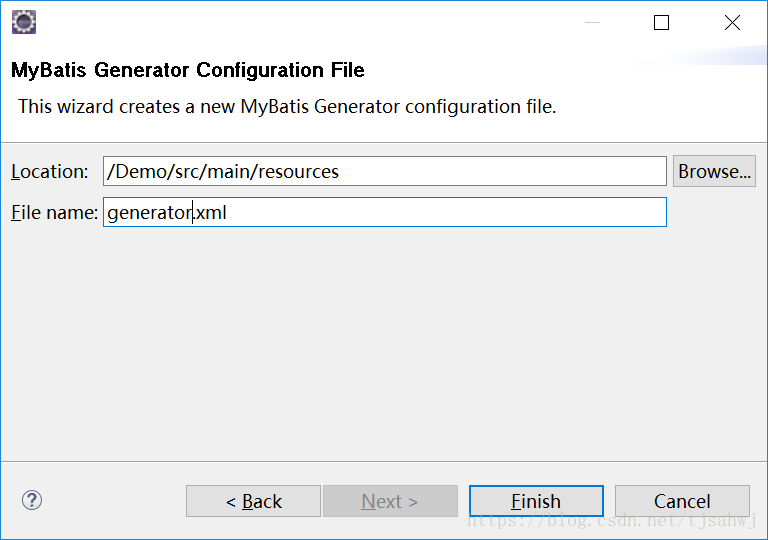The height and width of the screenshot is (540, 768).
Task: Close the dialog with the X icon
Action: point(732,23)
